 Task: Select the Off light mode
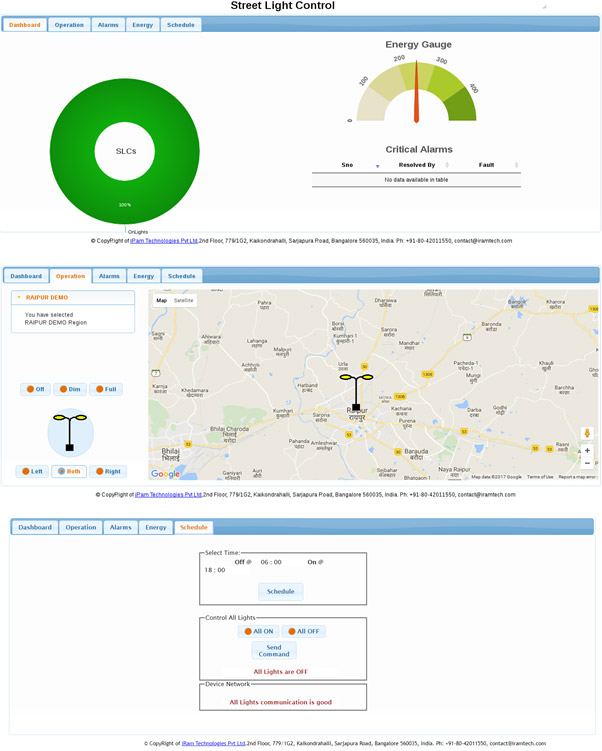pos(35,389)
